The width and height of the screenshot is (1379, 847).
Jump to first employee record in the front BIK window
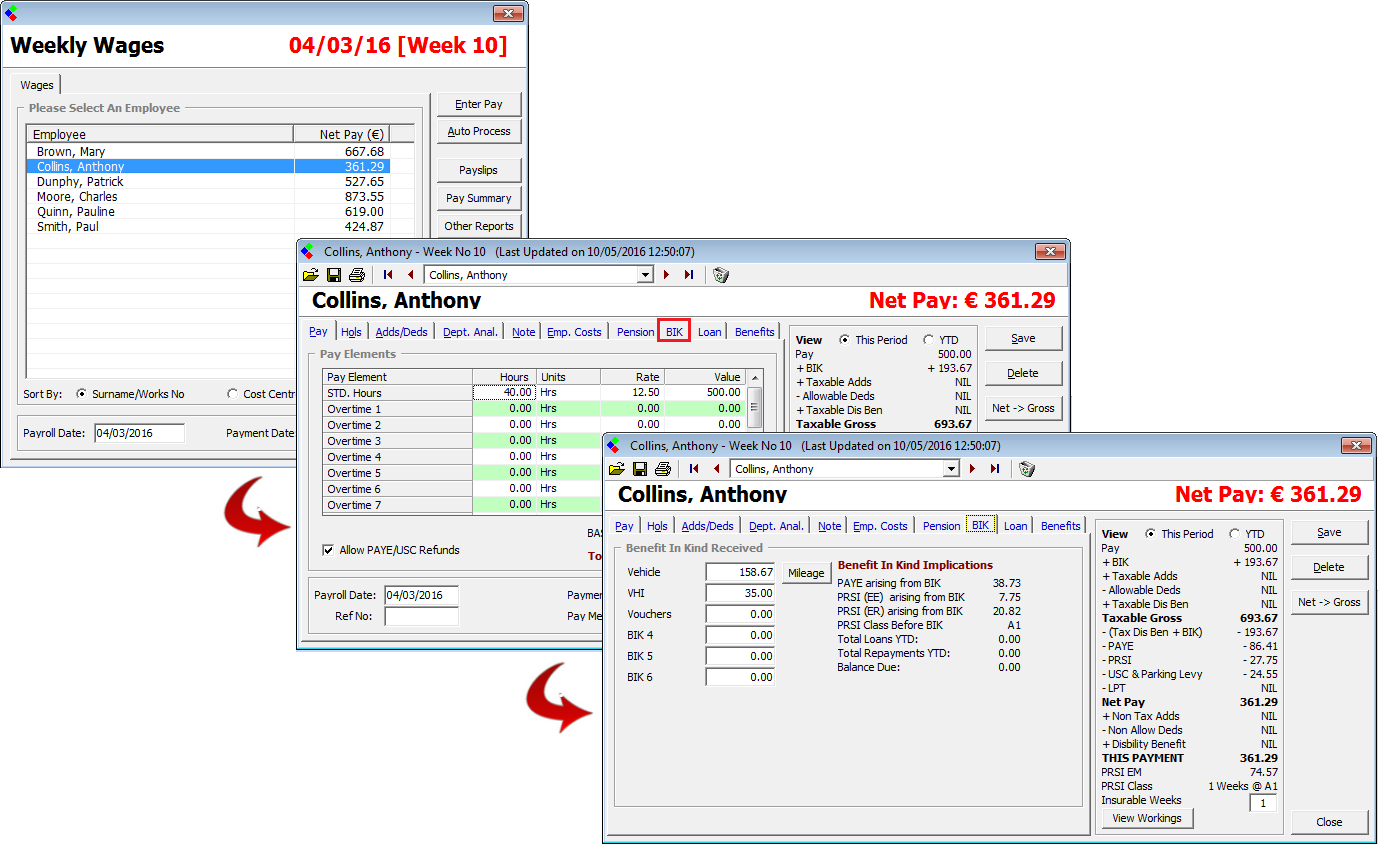(694, 469)
